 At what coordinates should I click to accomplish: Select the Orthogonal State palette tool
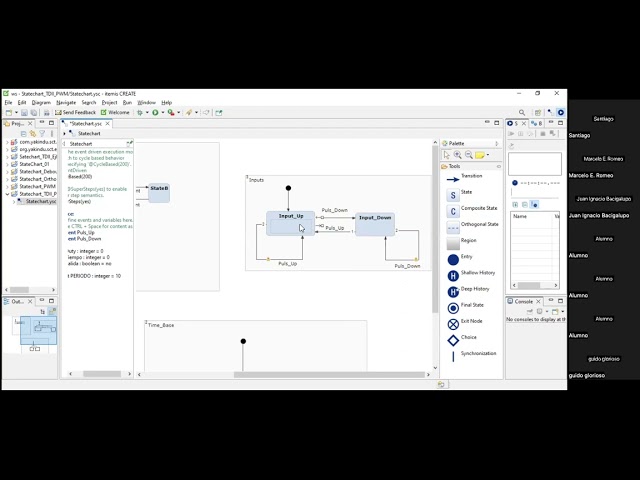pos(472,225)
